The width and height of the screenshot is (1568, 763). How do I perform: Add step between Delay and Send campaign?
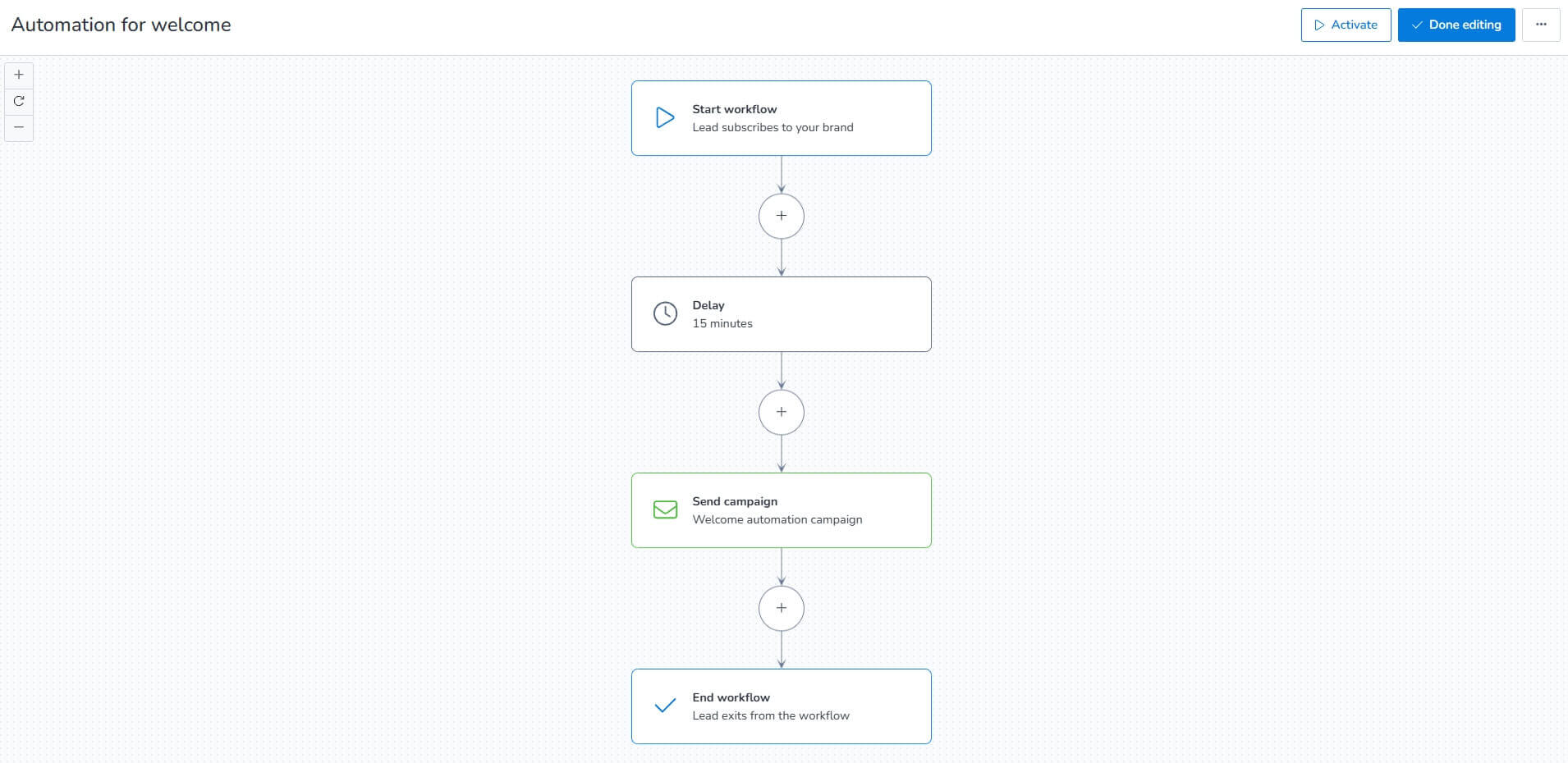(x=782, y=412)
